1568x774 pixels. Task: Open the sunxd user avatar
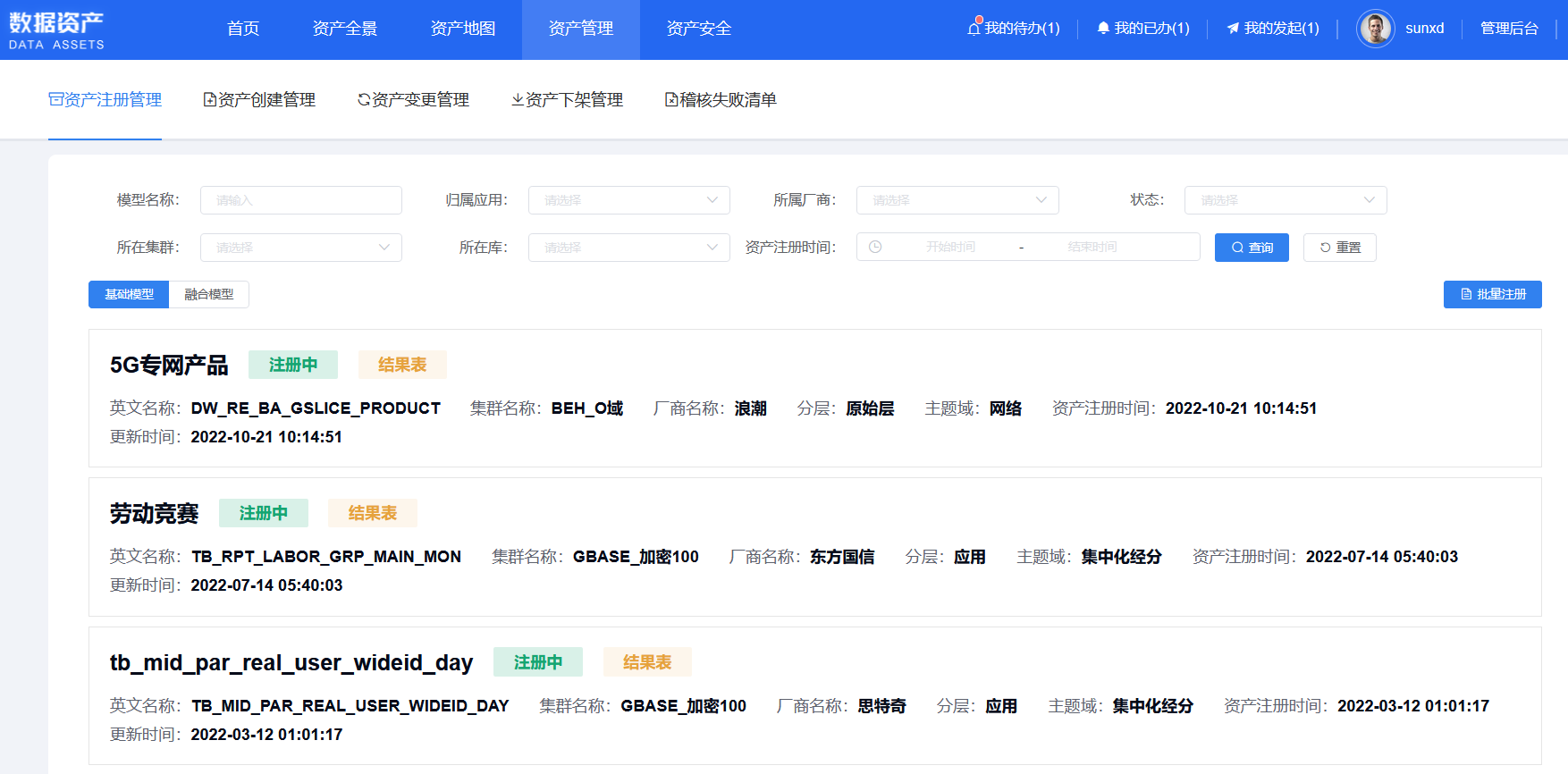point(1375,29)
